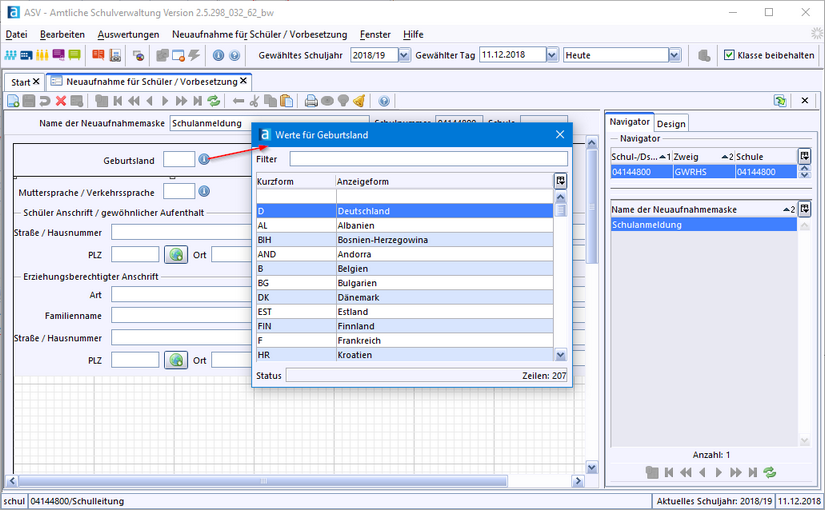Image resolution: width=825 pixels, height=510 pixels.
Task: Open the Heute dropdown
Action: point(675,55)
